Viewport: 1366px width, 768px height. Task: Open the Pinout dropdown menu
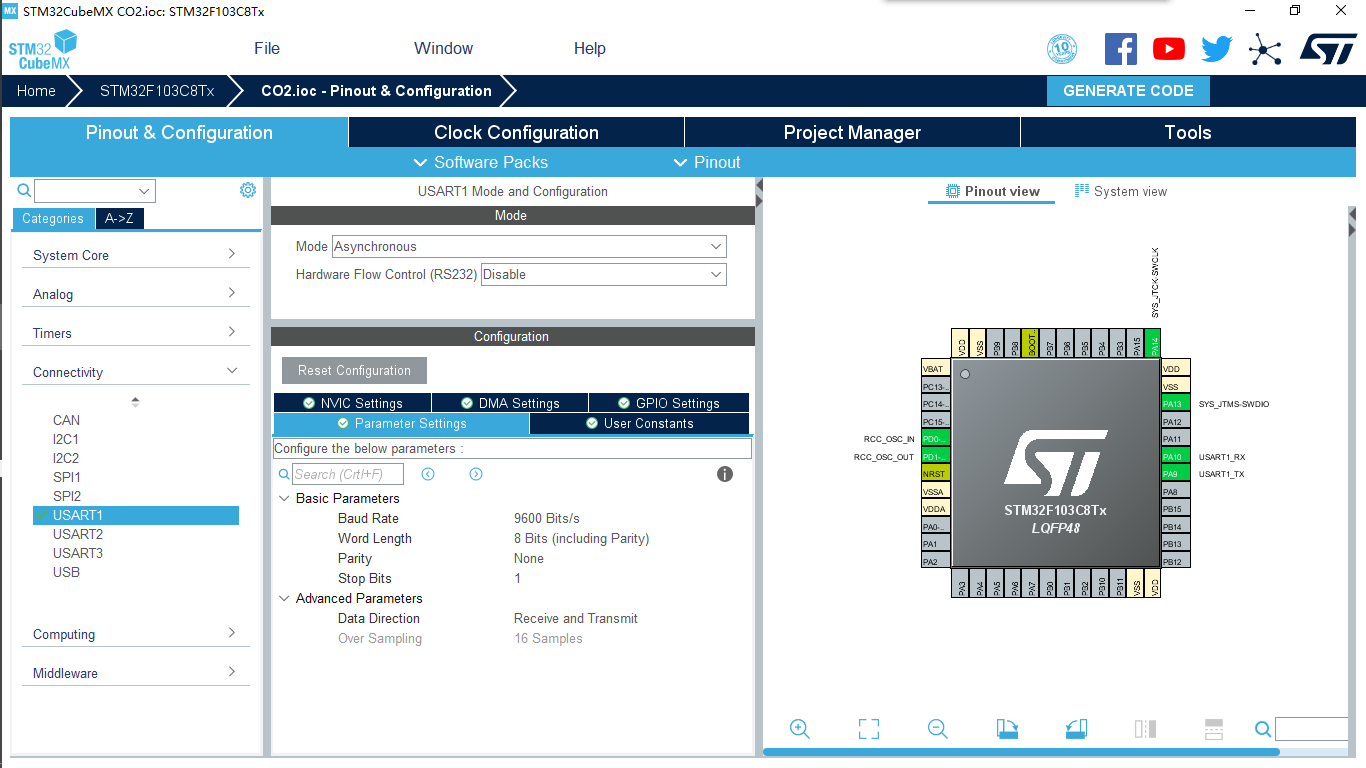[x=707, y=162]
